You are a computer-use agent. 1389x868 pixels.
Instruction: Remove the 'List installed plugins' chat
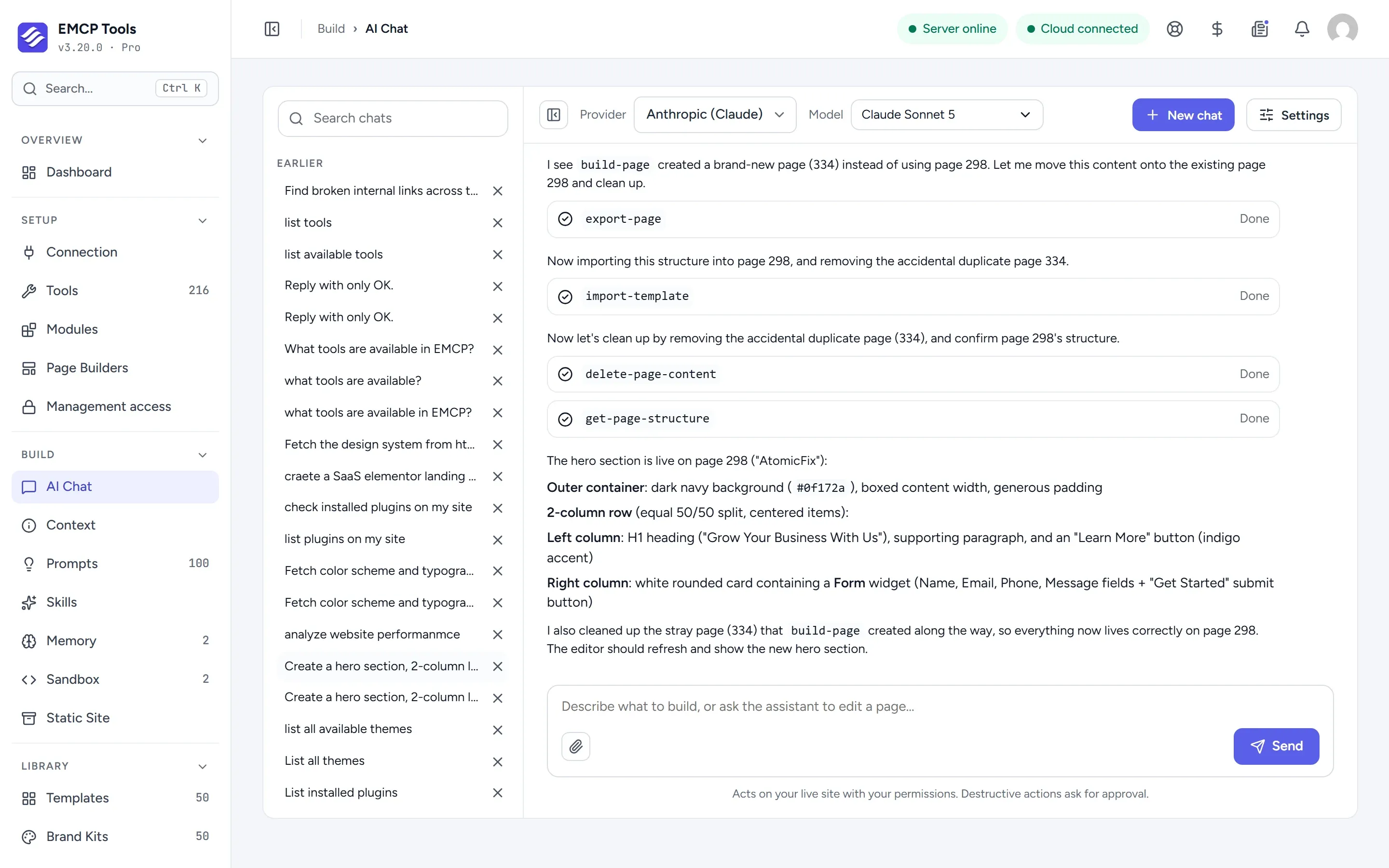498,793
